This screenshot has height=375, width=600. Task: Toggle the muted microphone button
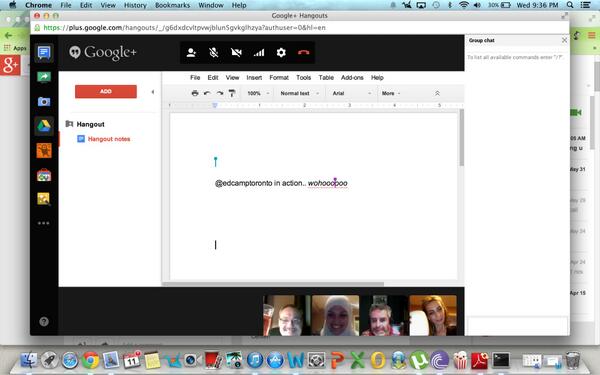point(214,52)
